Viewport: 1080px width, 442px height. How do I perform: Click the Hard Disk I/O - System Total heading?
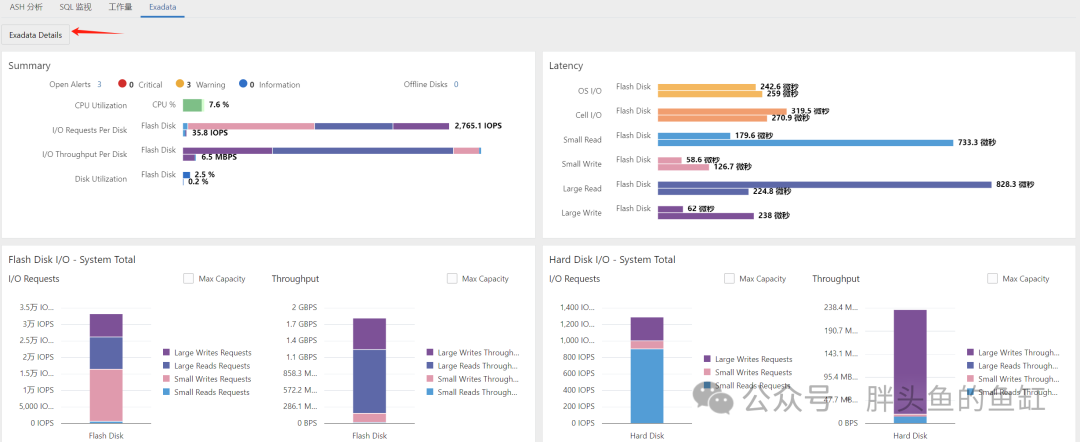(x=612, y=260)
